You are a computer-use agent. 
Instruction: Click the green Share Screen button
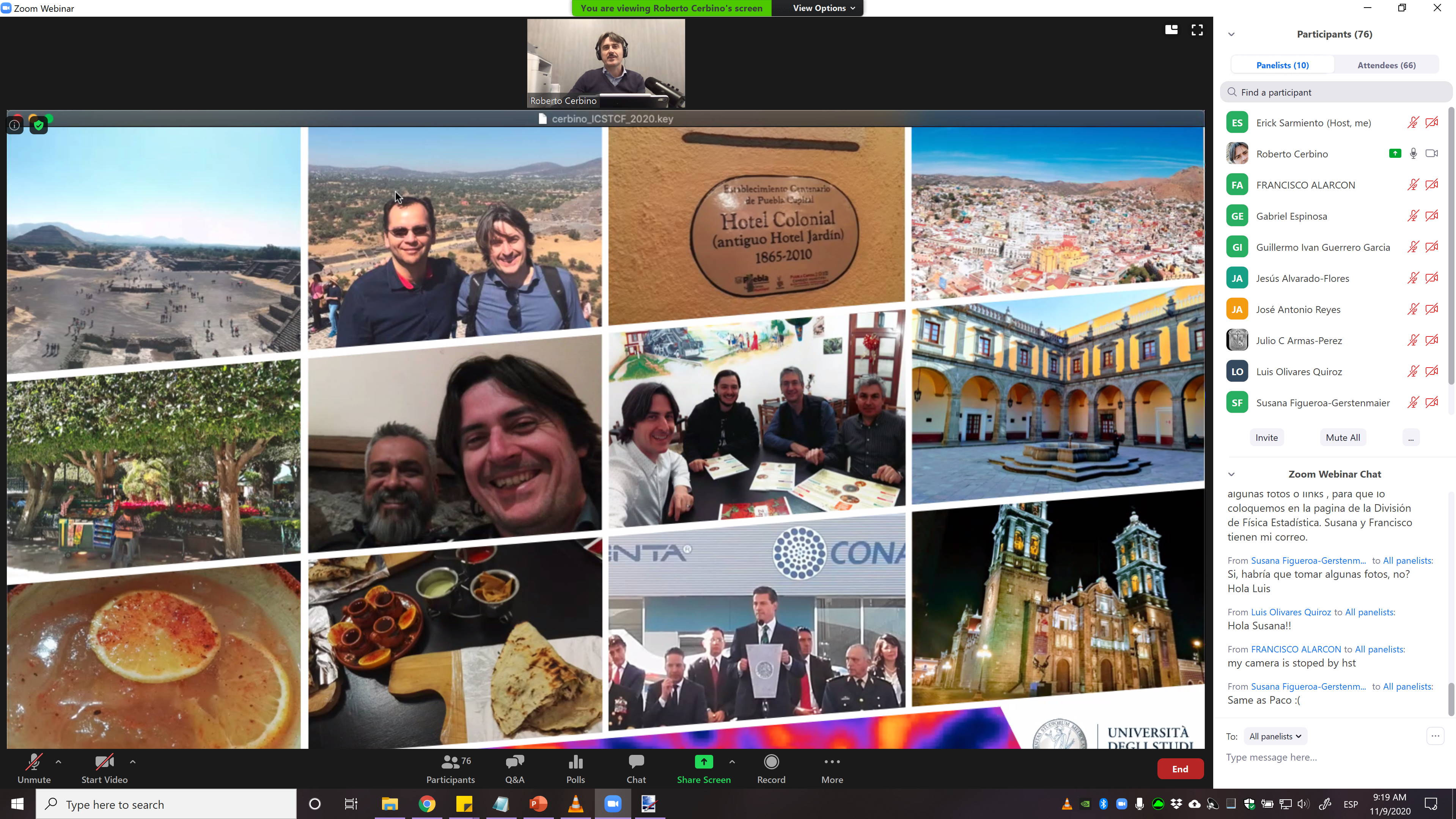(704, 769)
